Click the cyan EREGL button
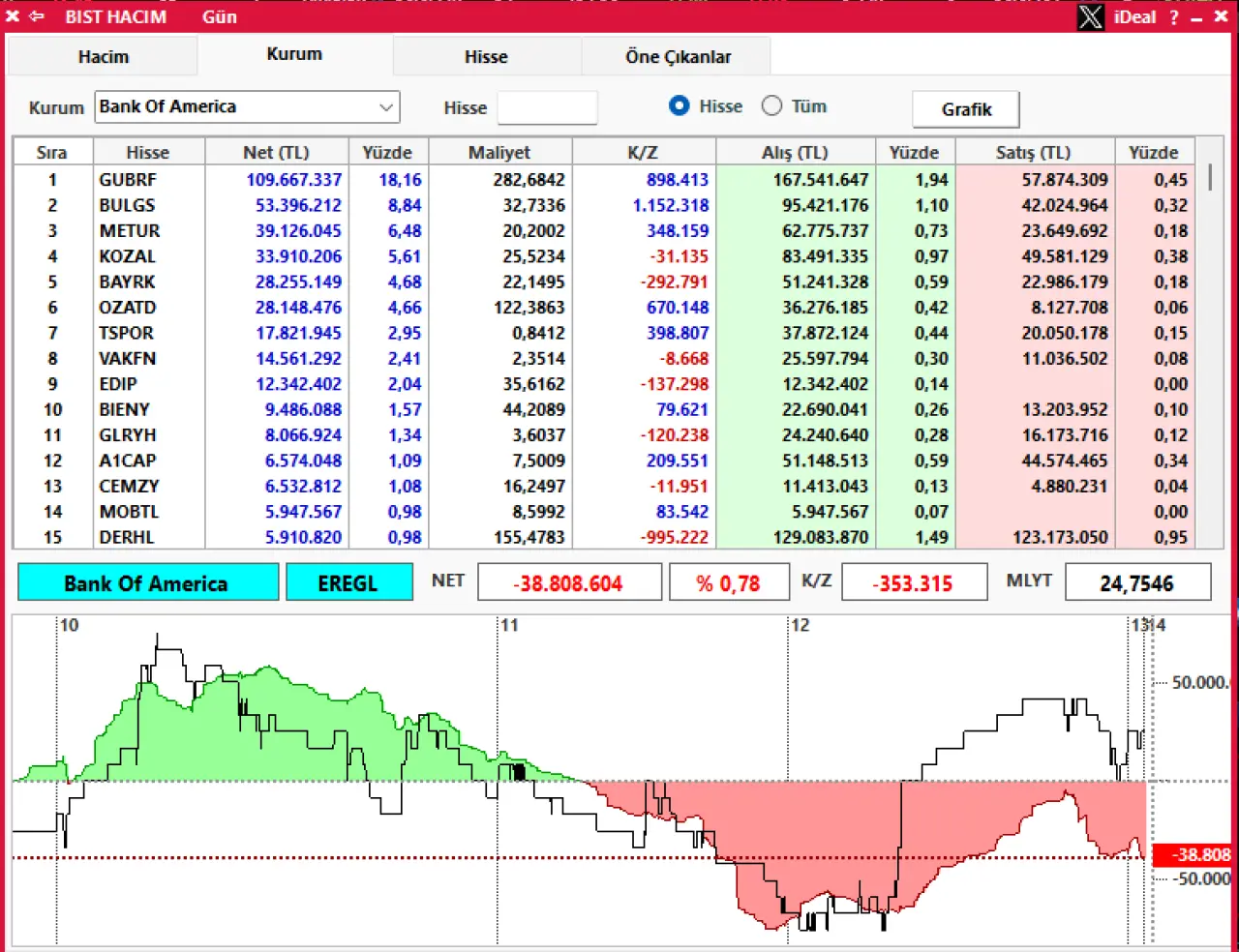 point(348,583)
